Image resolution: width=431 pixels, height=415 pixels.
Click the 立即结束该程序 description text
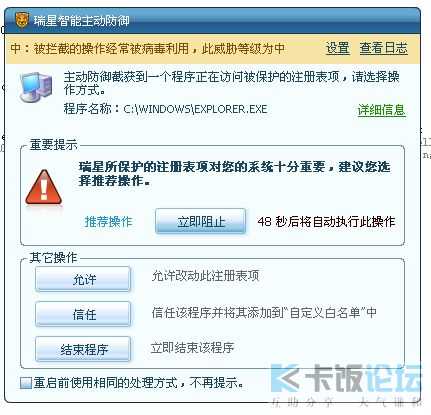point(192,348)
